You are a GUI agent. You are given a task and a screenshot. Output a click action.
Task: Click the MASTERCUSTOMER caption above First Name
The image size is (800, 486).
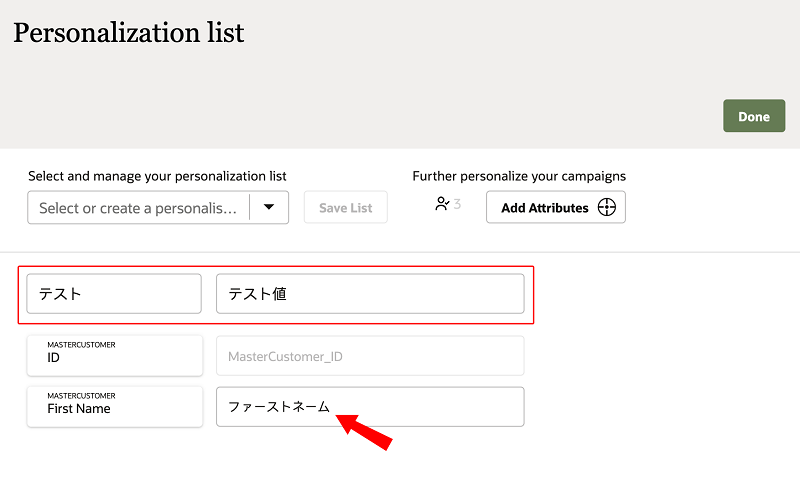tap(81, 395)
